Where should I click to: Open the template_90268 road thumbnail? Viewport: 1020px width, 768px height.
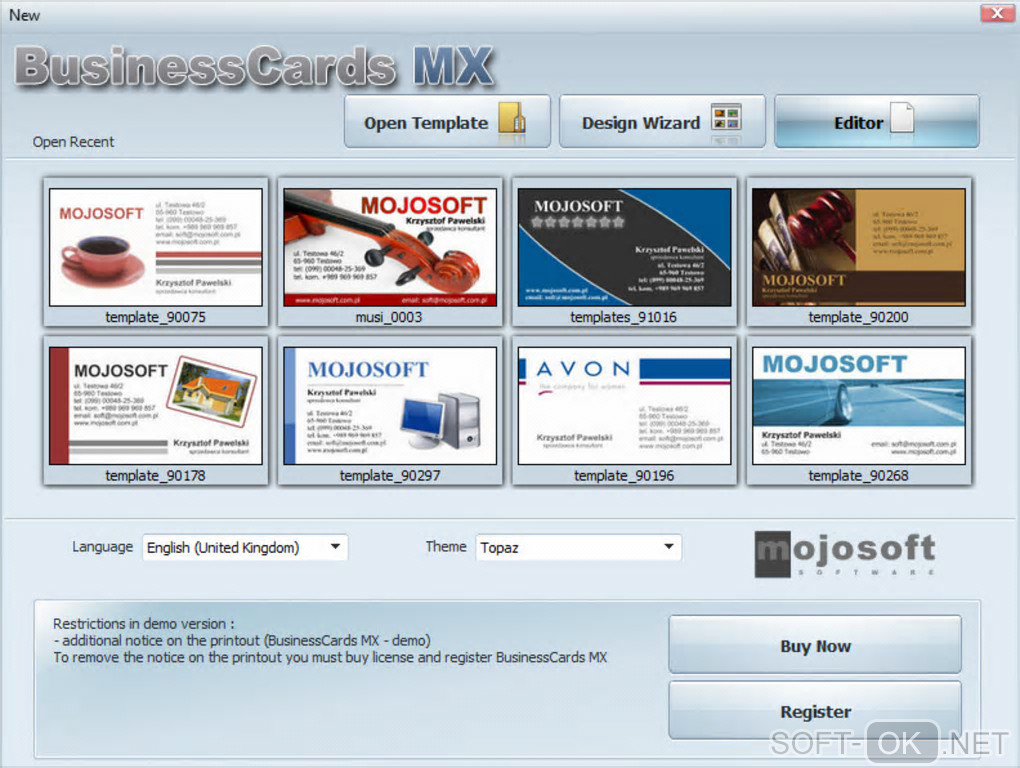click(859, 406)
